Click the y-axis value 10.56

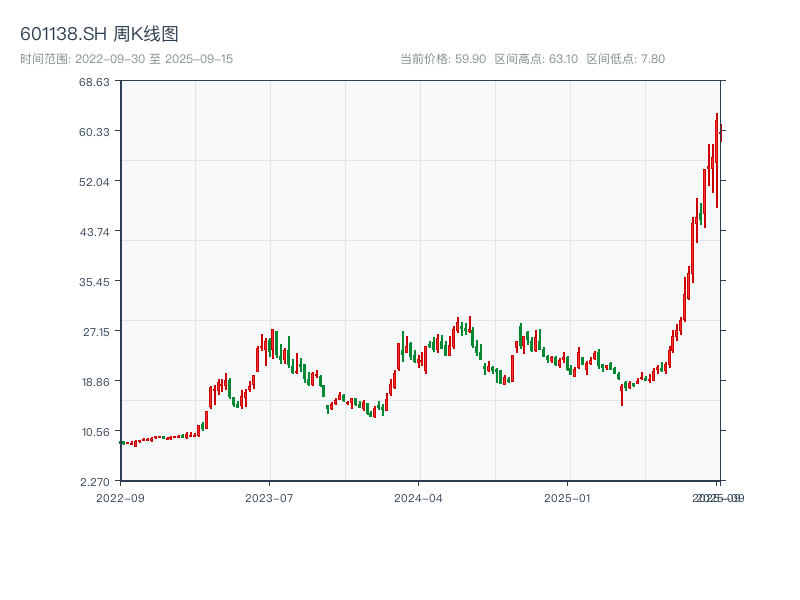(x=96, y=432)
